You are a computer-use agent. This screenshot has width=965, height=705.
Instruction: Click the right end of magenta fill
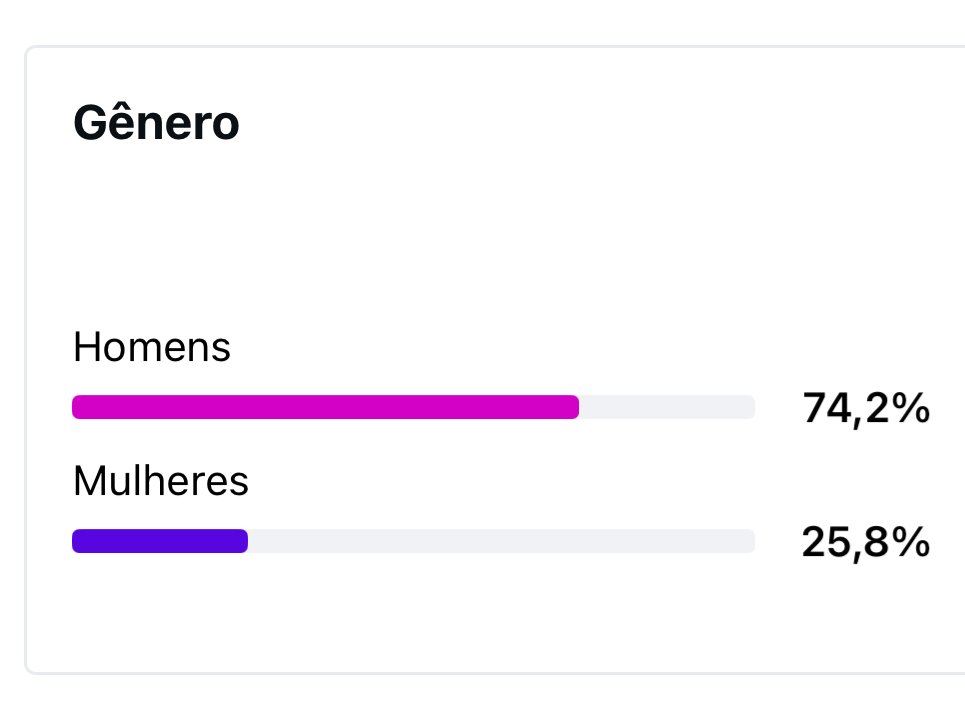(x=574, y=407)
